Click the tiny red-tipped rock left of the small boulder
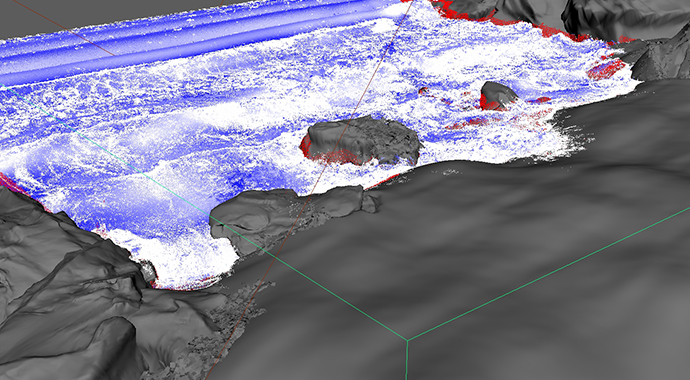Viewport: 690px width, 380px height. [x=423, y=91]
